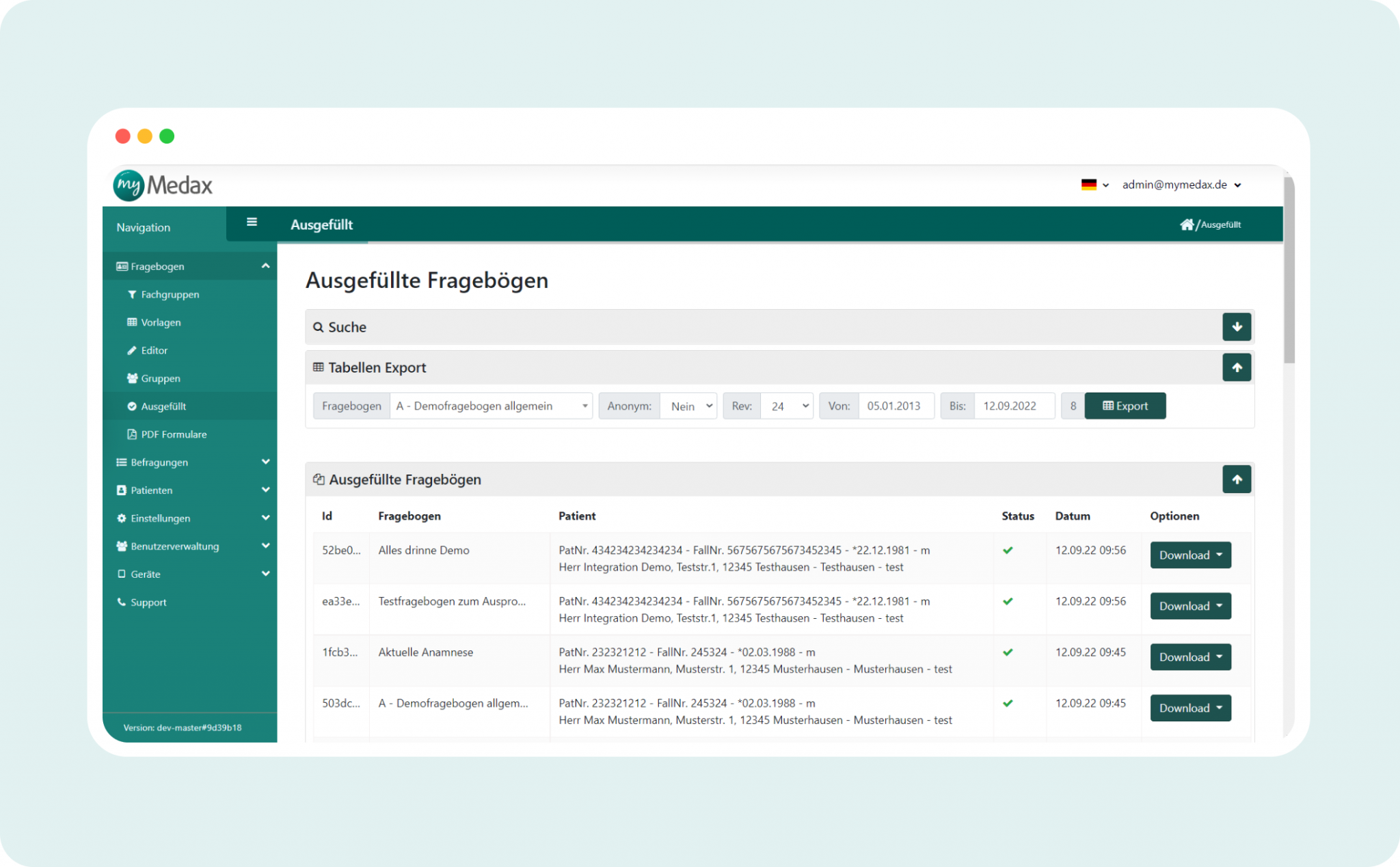Click the green status check for 52be0...
Viewport: 1400px width, 867px height.
1008,550
